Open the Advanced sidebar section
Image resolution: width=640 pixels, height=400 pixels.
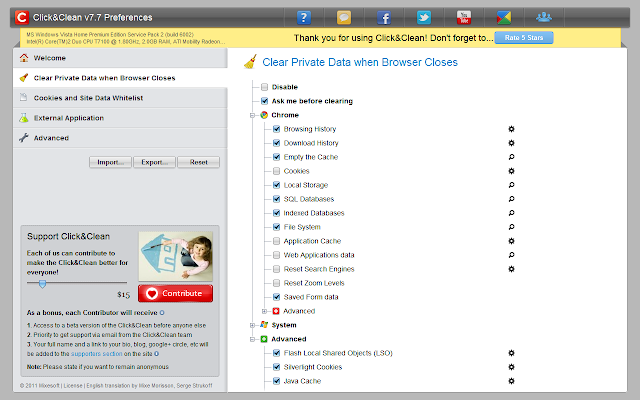pos(120,138)
